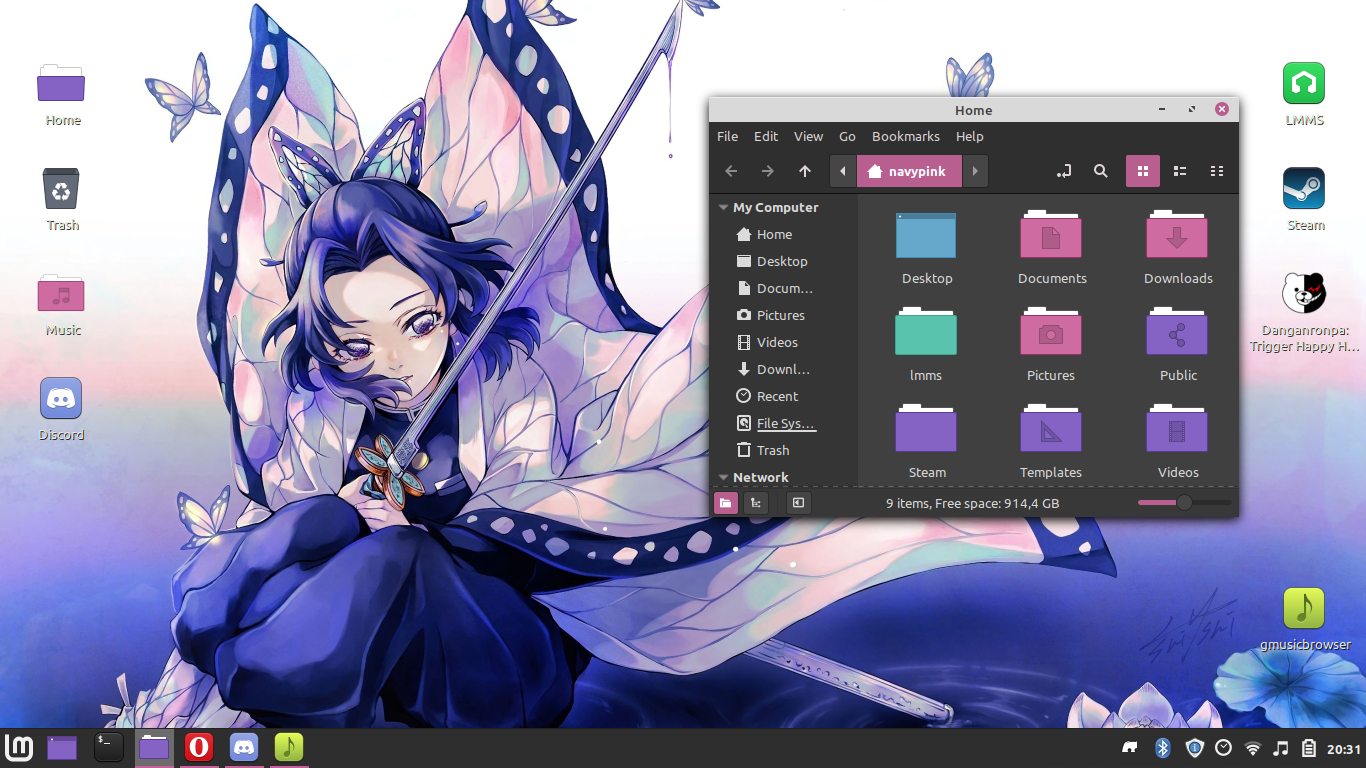Select the Desktop folder icon in Home window
Viewport: 1366px width, 768px height.
[926, 236]
